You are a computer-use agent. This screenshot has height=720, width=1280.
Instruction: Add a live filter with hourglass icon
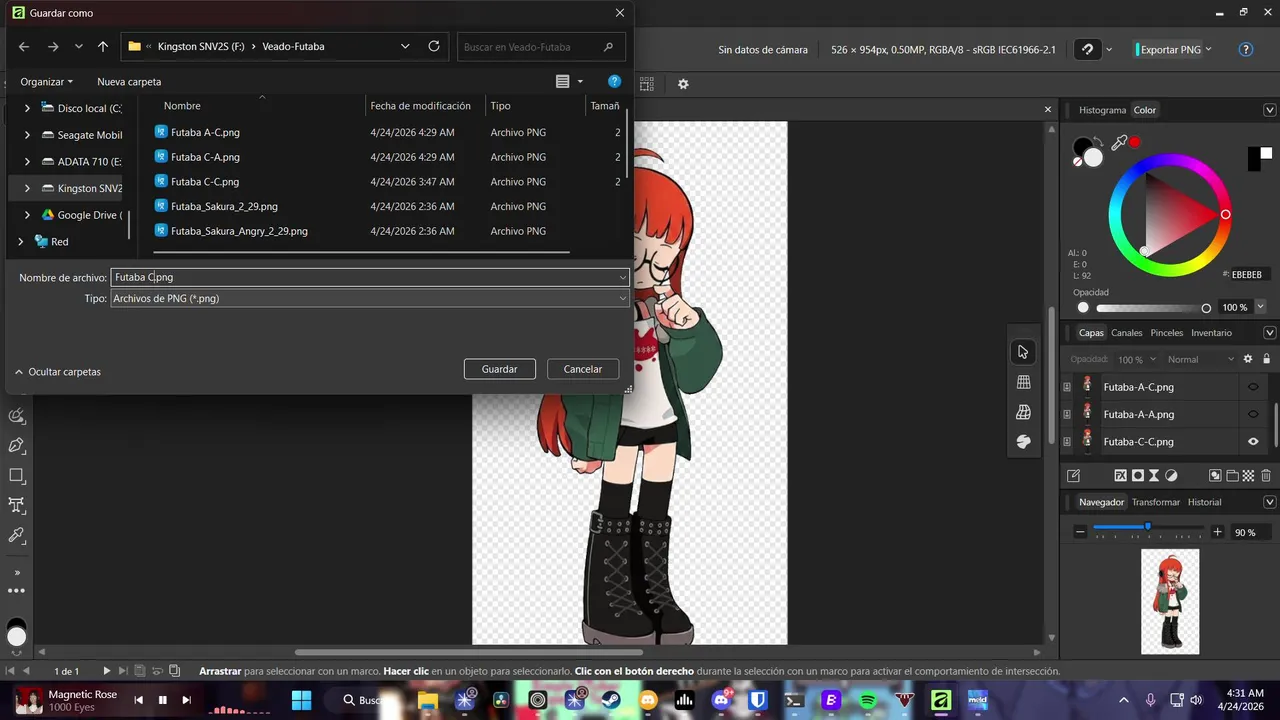click(1154, 476)
